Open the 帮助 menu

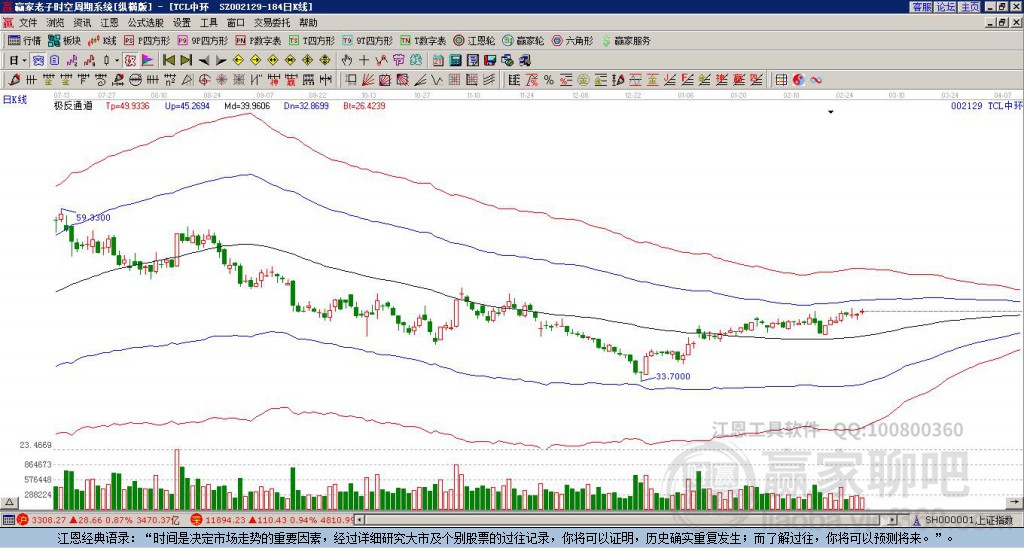(308, 23)
